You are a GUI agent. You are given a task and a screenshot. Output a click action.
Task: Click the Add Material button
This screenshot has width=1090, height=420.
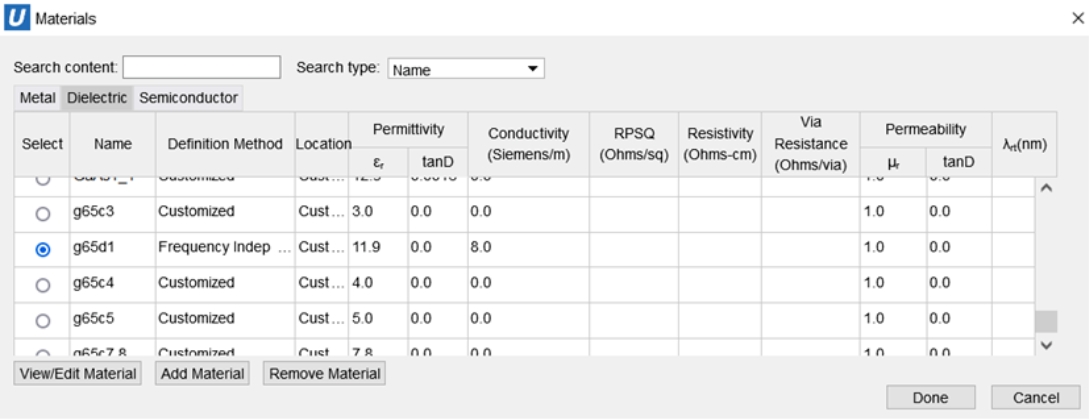[201, 373]
